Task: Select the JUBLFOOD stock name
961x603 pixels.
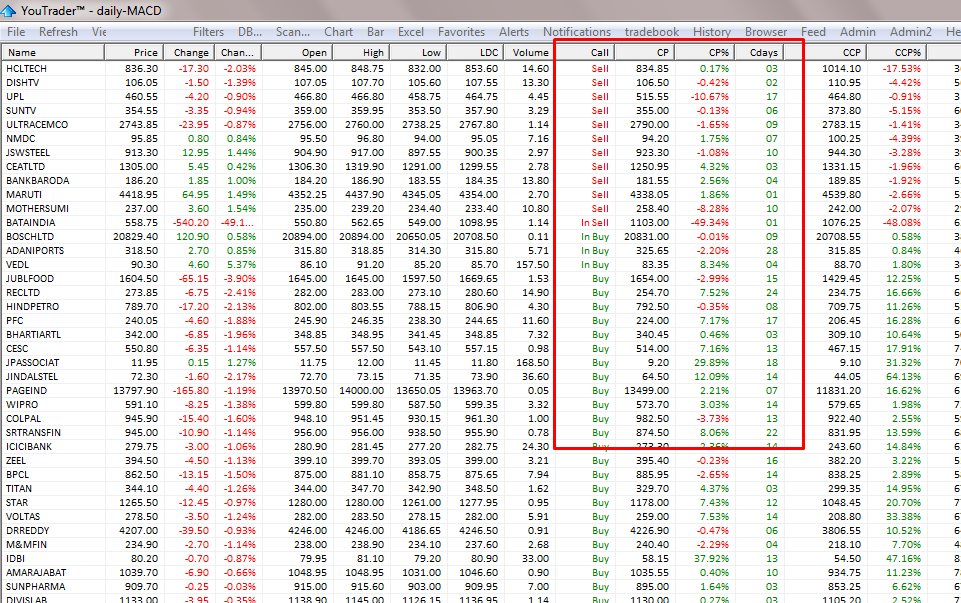Action: click(30, 279)
